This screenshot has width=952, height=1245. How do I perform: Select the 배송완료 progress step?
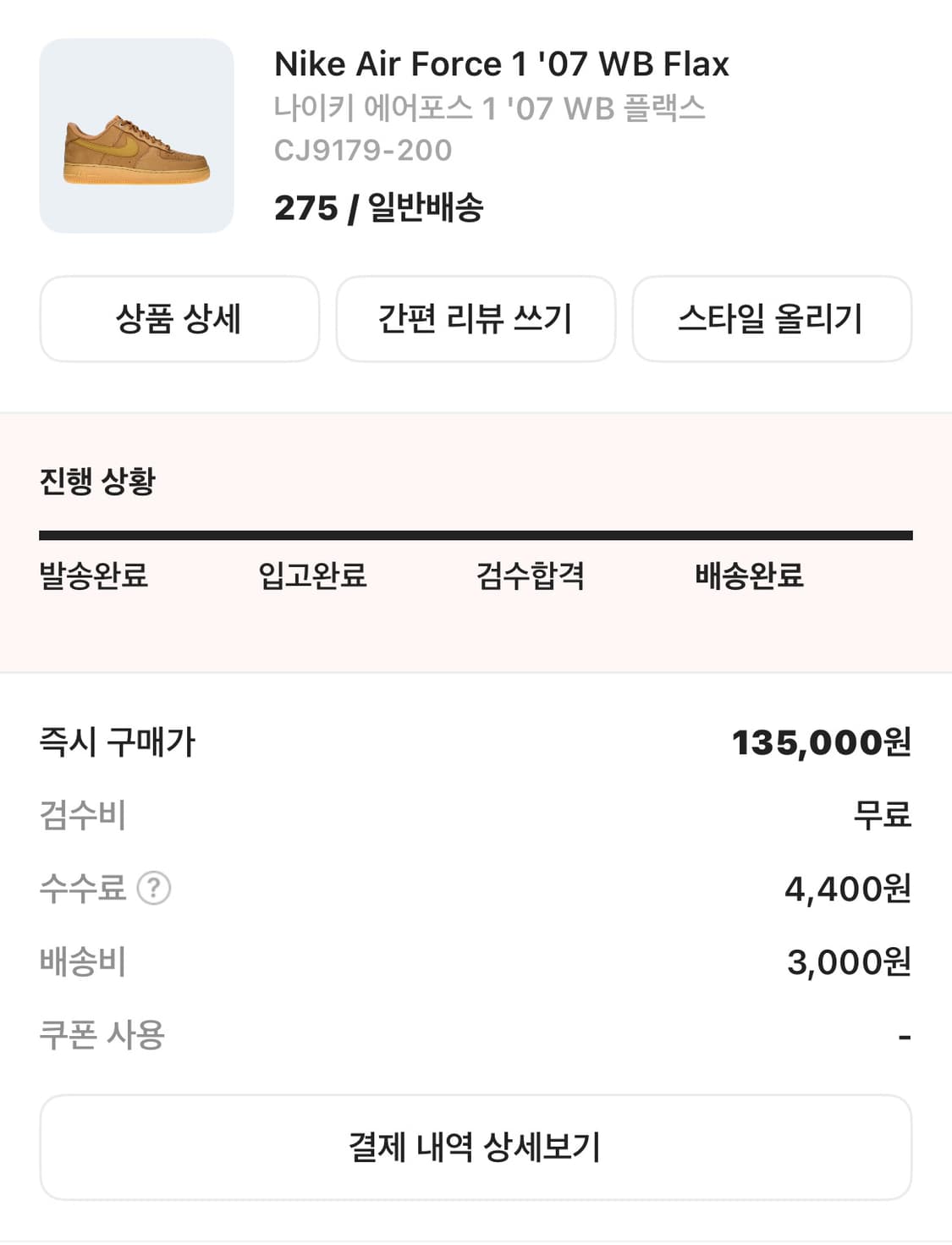click(x=749, y=576)
